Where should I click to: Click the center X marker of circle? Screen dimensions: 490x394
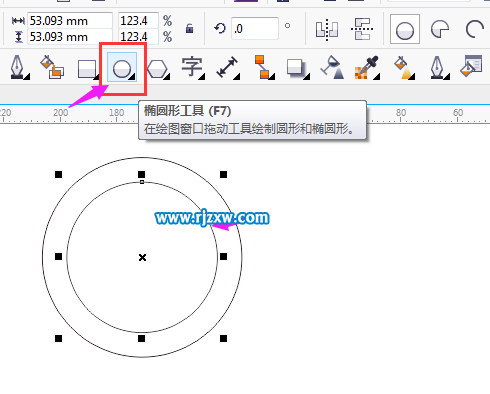pyautogui.click(x=142, y=257)
